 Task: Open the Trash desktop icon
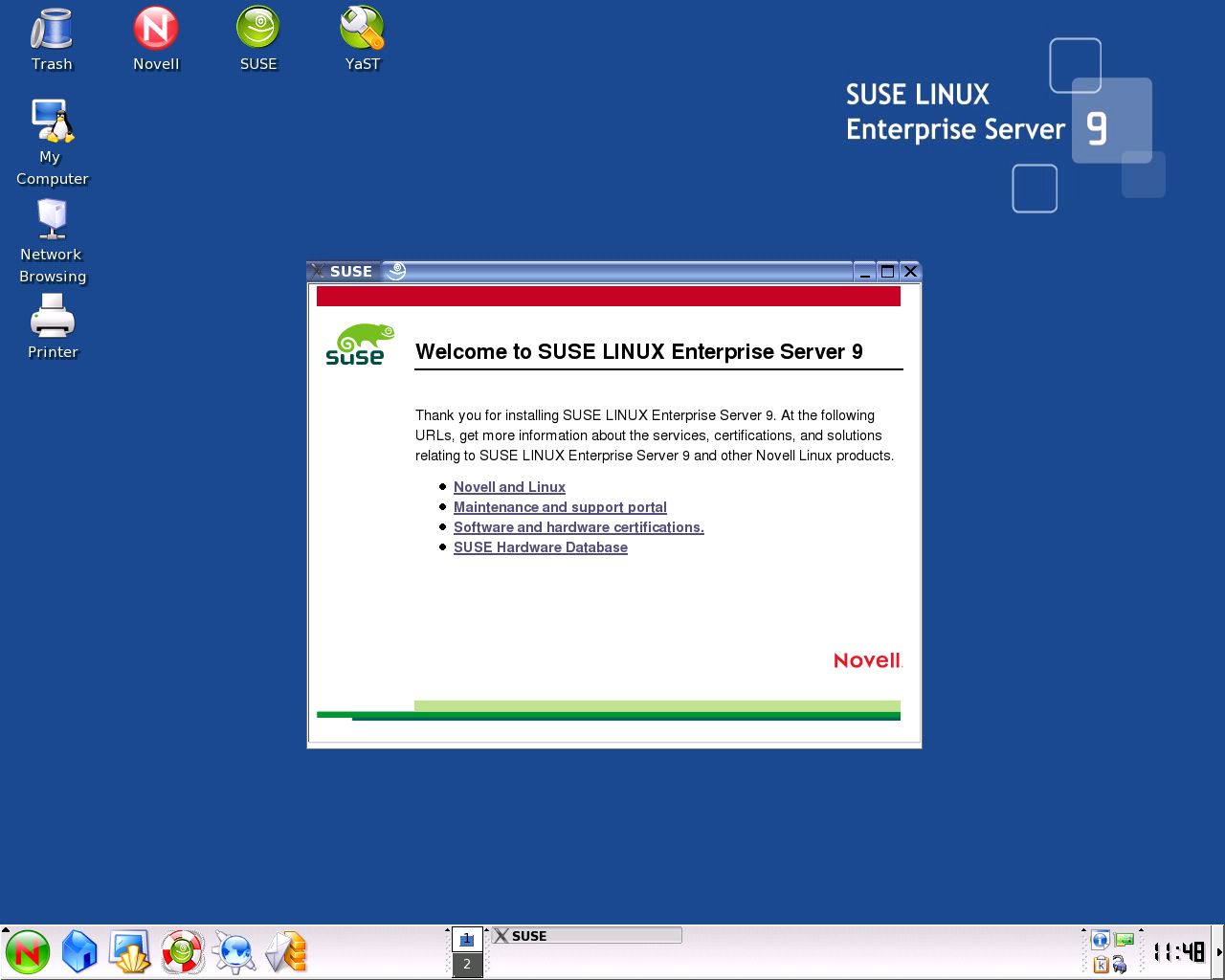[52, 40]
